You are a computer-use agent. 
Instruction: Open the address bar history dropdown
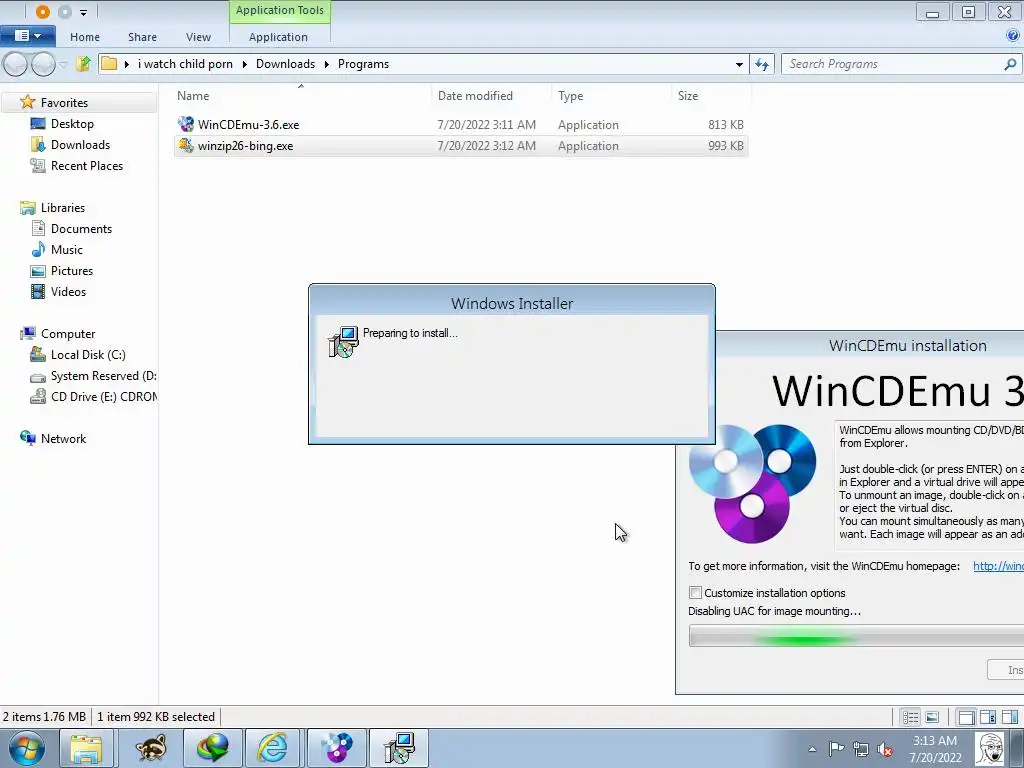coord(739,64)
